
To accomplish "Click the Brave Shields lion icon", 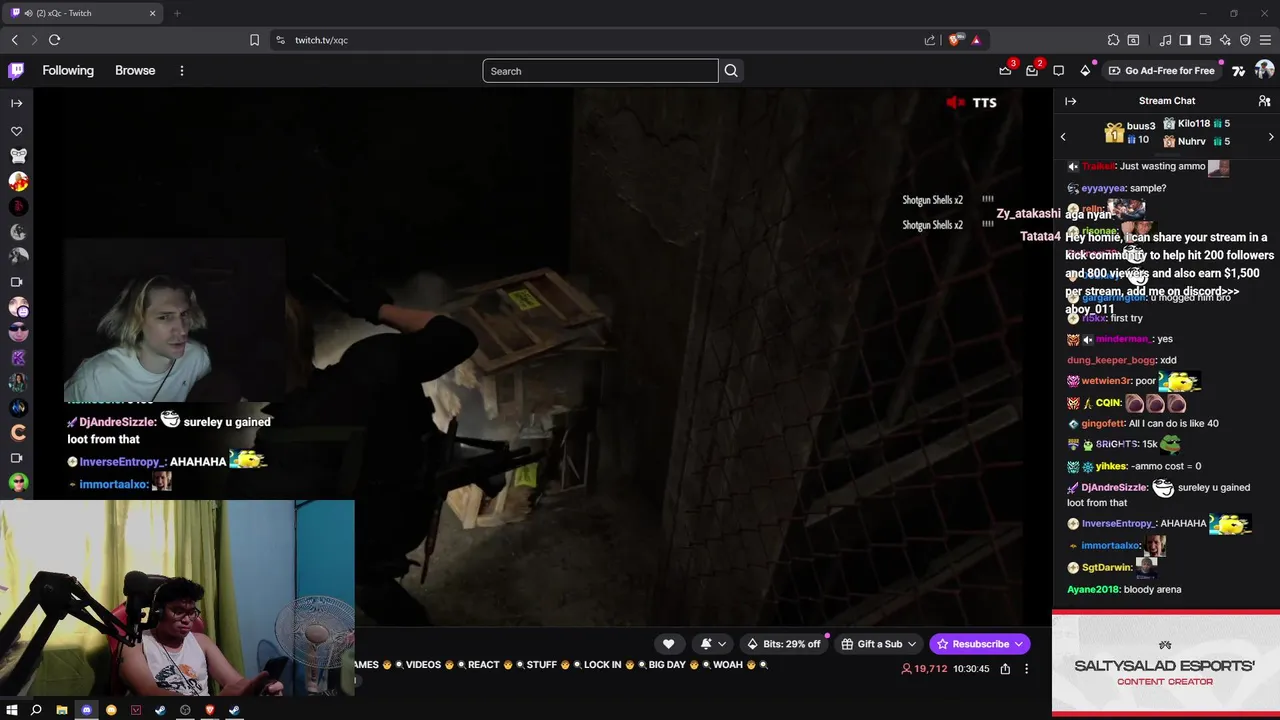I will [x=955, y=40].
